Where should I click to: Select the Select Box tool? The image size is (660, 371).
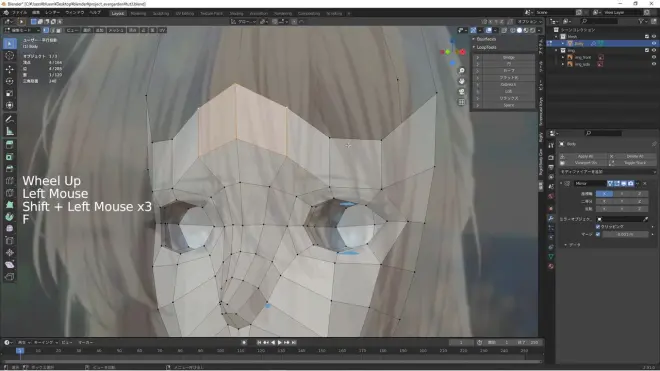click(10, 43)
